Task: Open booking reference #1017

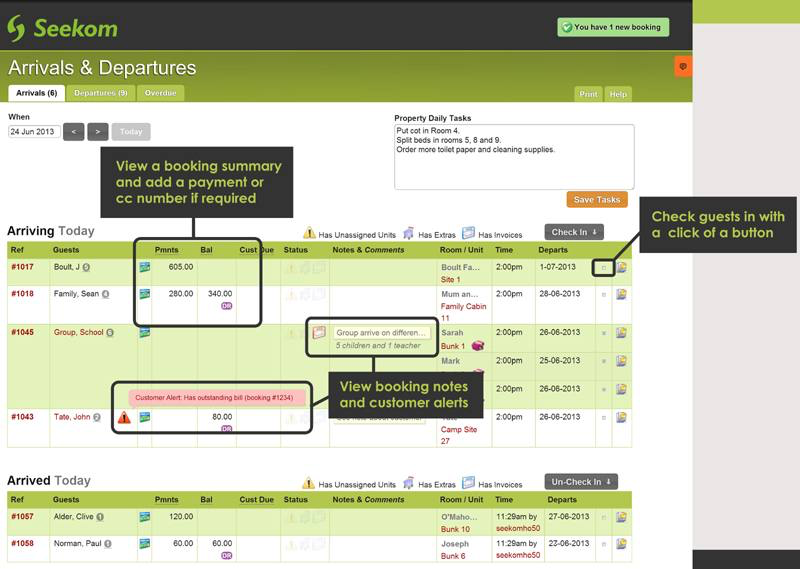Action: (x=22, y=267)
